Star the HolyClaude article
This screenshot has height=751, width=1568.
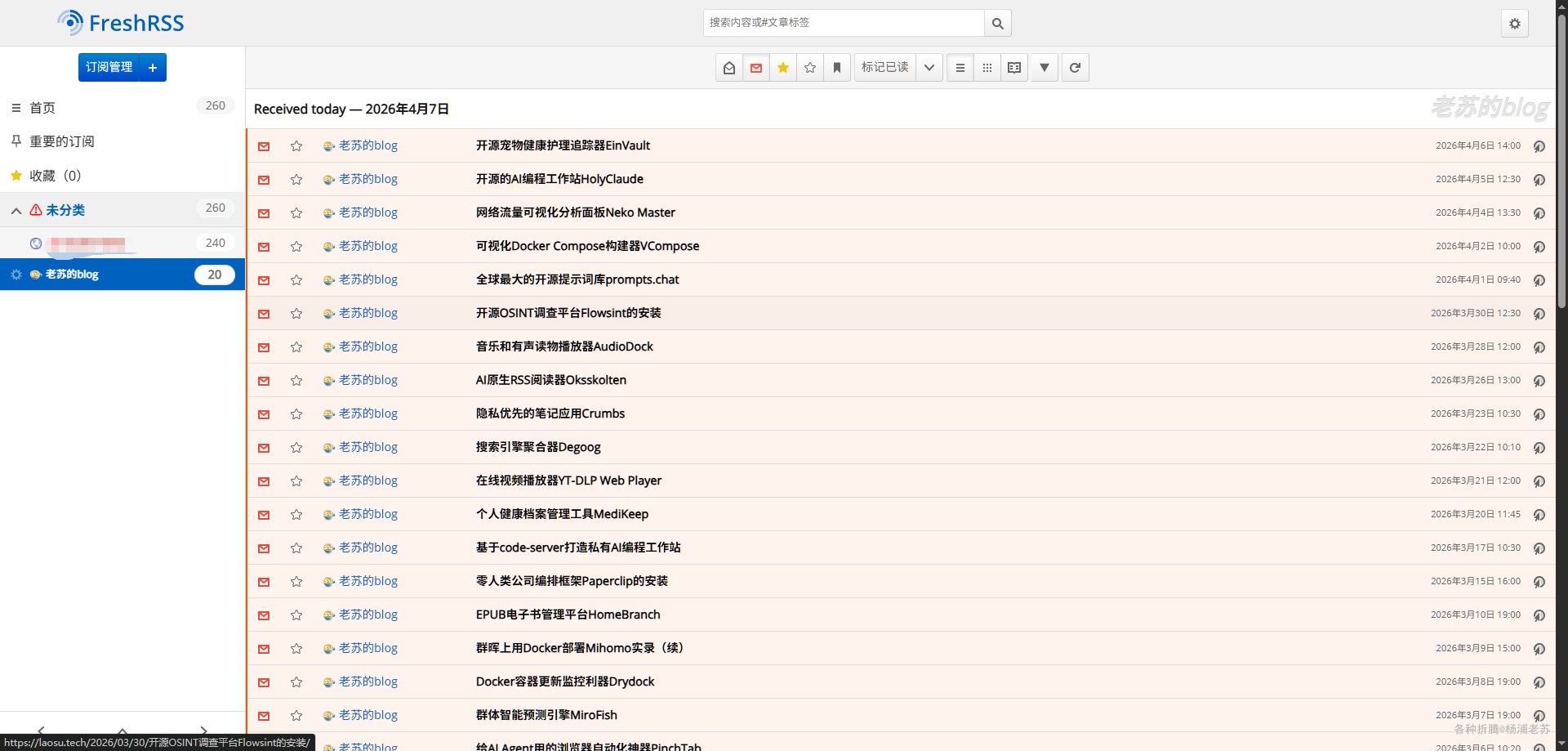[x=296, y=180]
